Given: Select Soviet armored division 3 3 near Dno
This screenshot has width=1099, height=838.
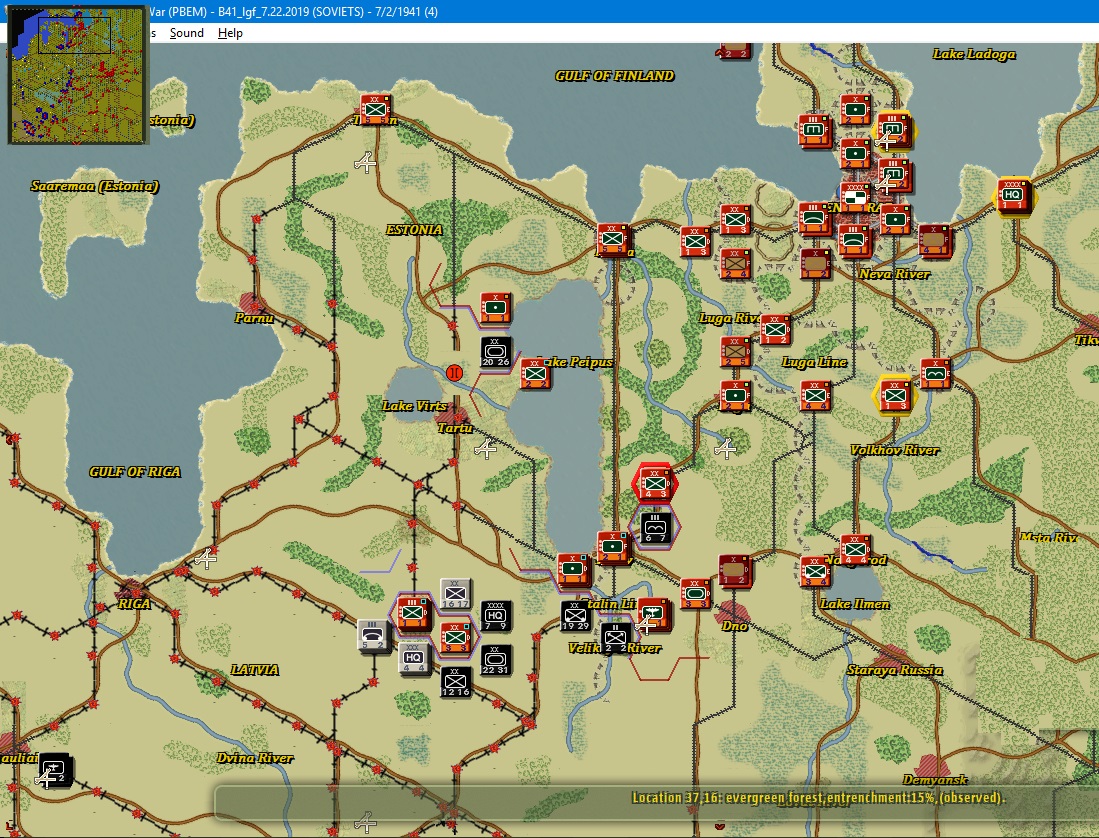Looking at the screenshot, I should pos(695,593).
